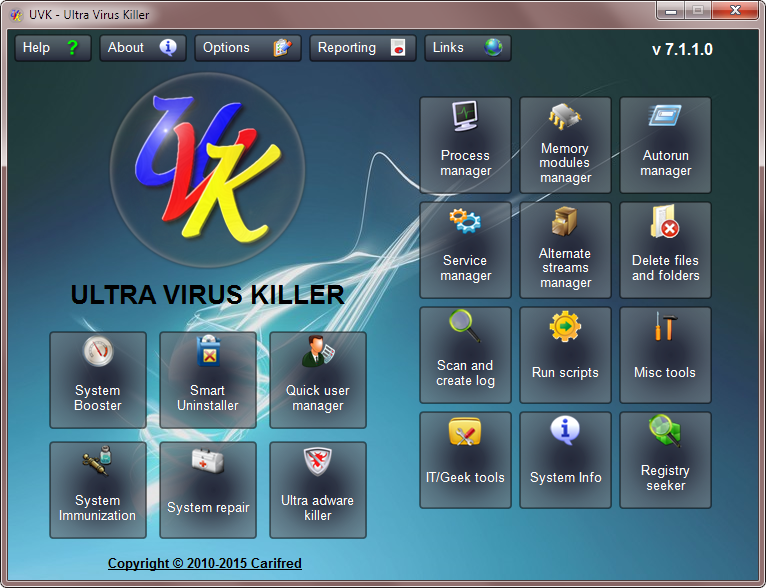
Task: Open the Reporting button
Action: (x=362, y=48)
